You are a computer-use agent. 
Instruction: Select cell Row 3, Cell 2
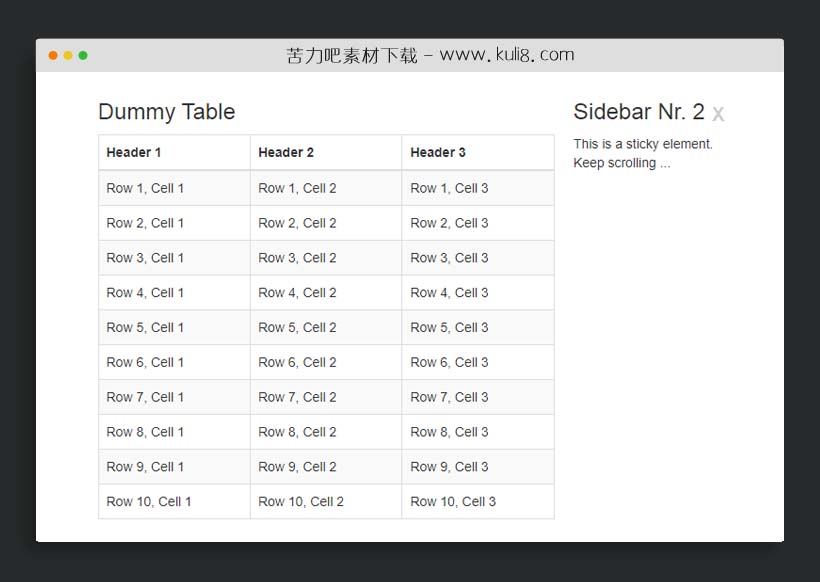(297, 258)
